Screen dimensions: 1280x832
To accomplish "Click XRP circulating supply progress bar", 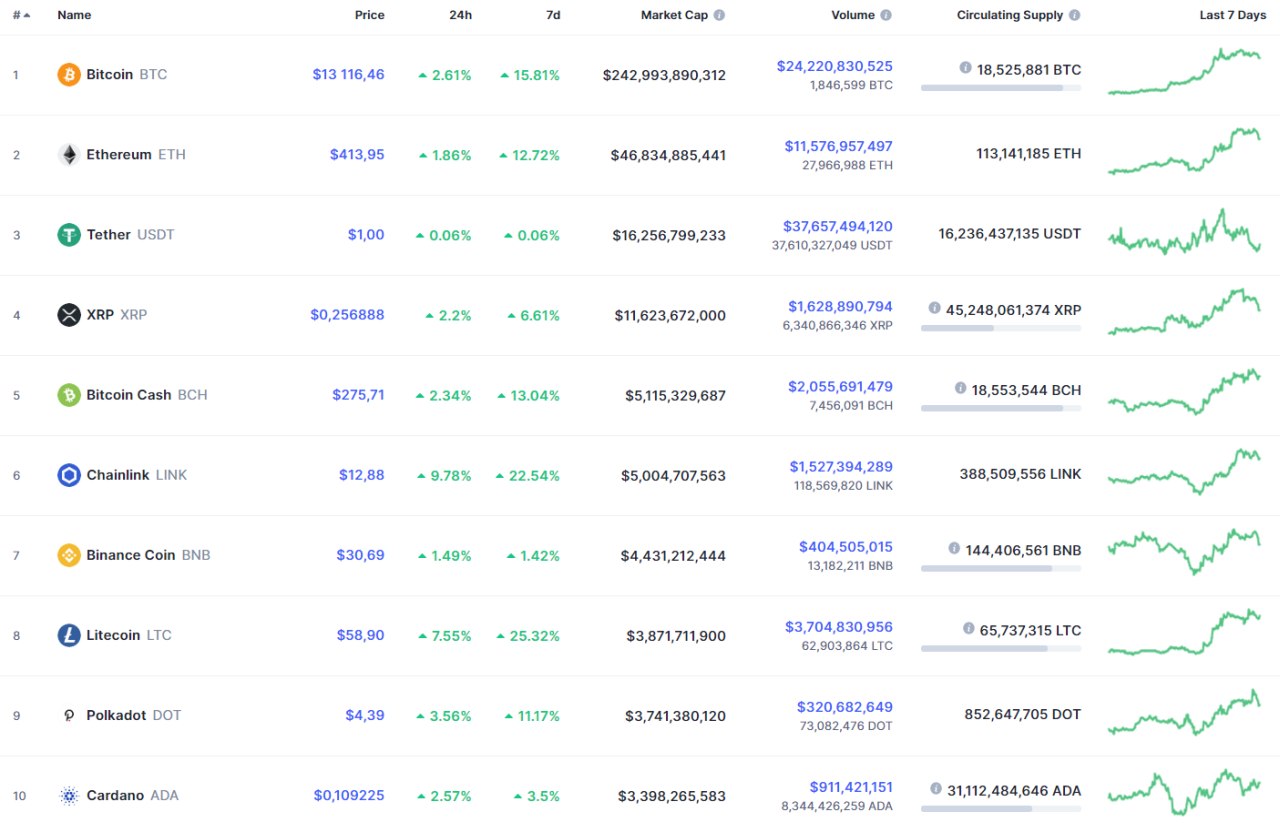I will (1001, 328).
